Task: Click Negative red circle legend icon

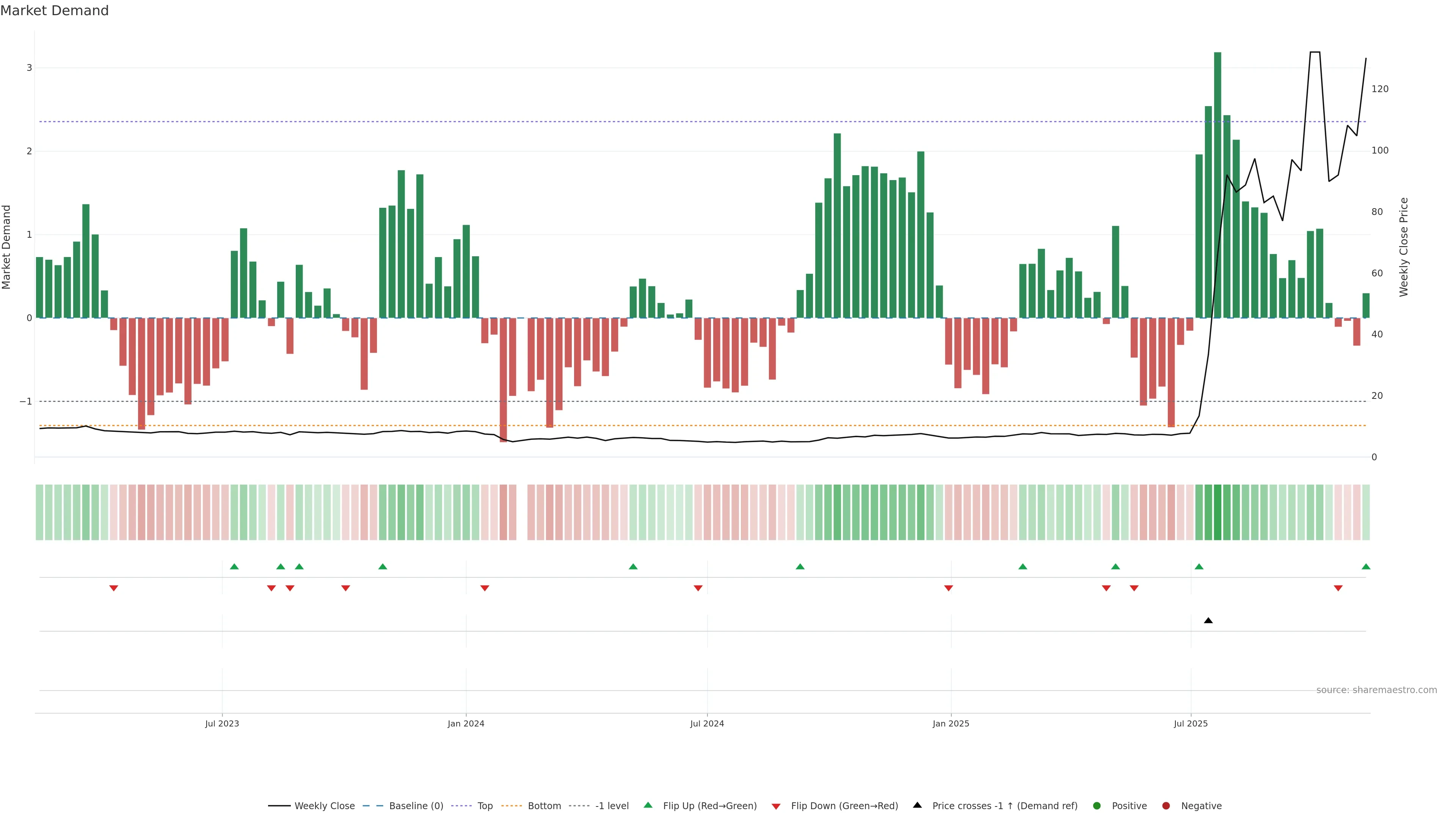Action: click(x=1166, y=806)
